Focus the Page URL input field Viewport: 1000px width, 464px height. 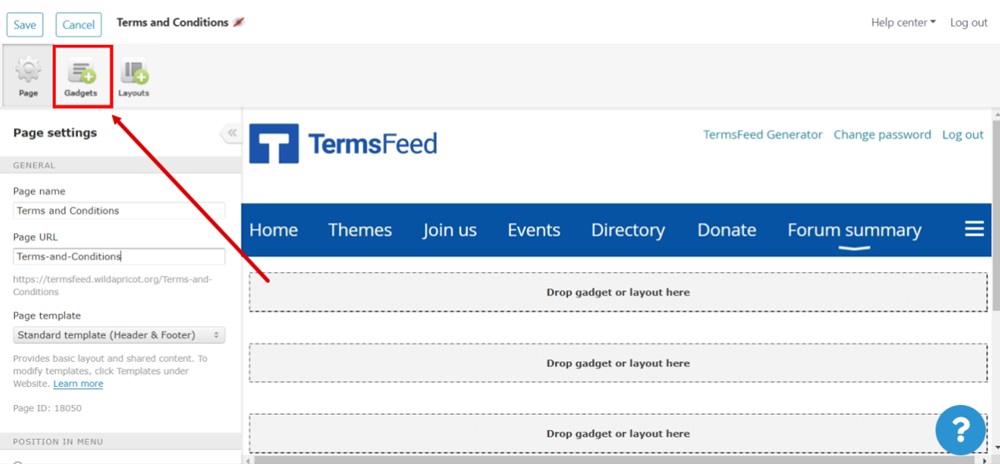point(119,256)
